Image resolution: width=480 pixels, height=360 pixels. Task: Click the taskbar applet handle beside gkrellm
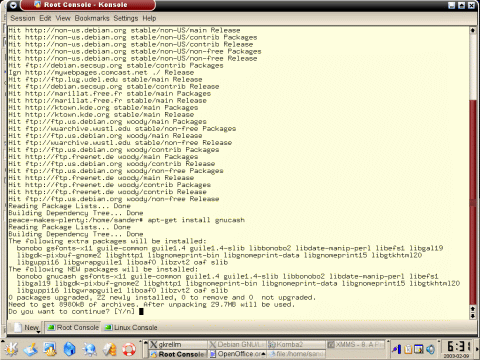[145, 349]
